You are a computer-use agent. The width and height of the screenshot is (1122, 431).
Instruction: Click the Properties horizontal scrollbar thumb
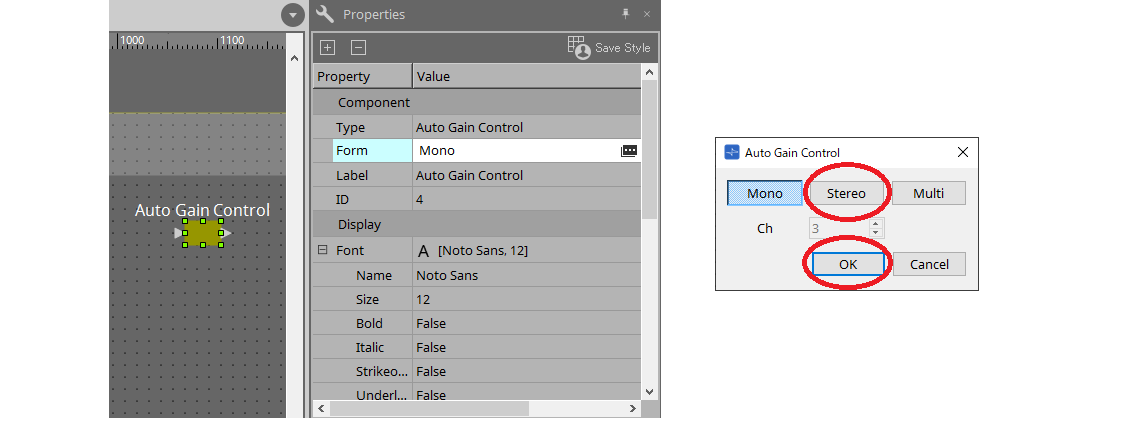coord(429,408)
